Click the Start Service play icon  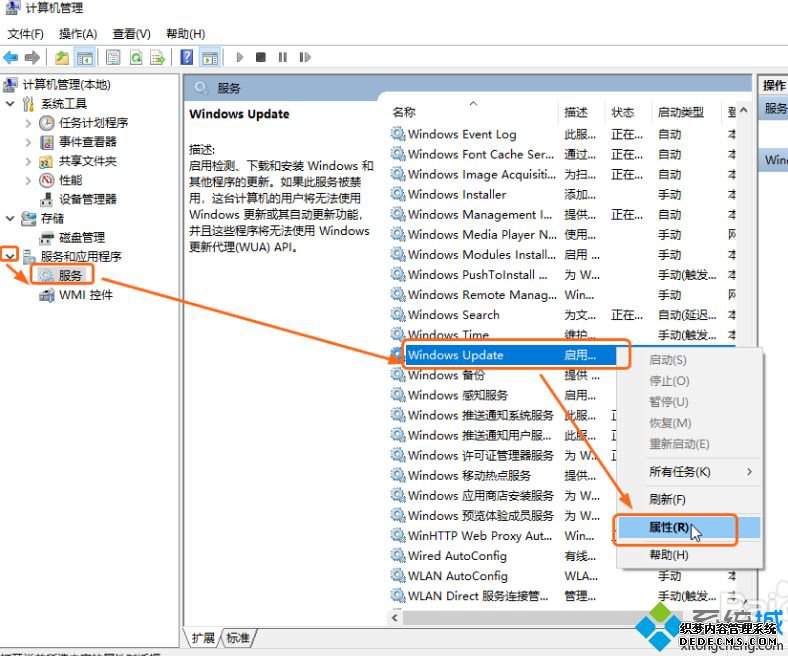point(240,58)
